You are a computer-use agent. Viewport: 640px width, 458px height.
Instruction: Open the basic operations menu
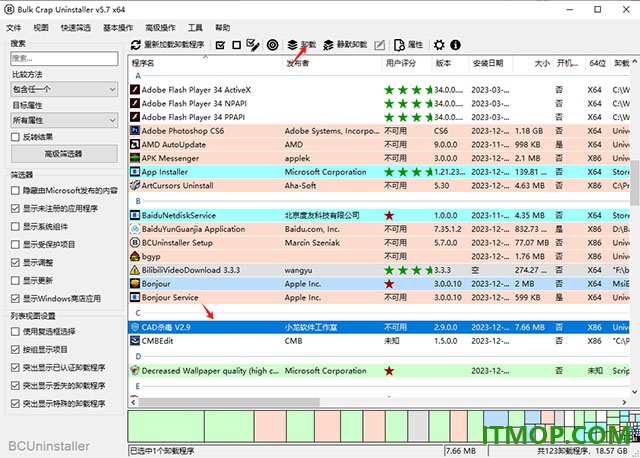118,28
